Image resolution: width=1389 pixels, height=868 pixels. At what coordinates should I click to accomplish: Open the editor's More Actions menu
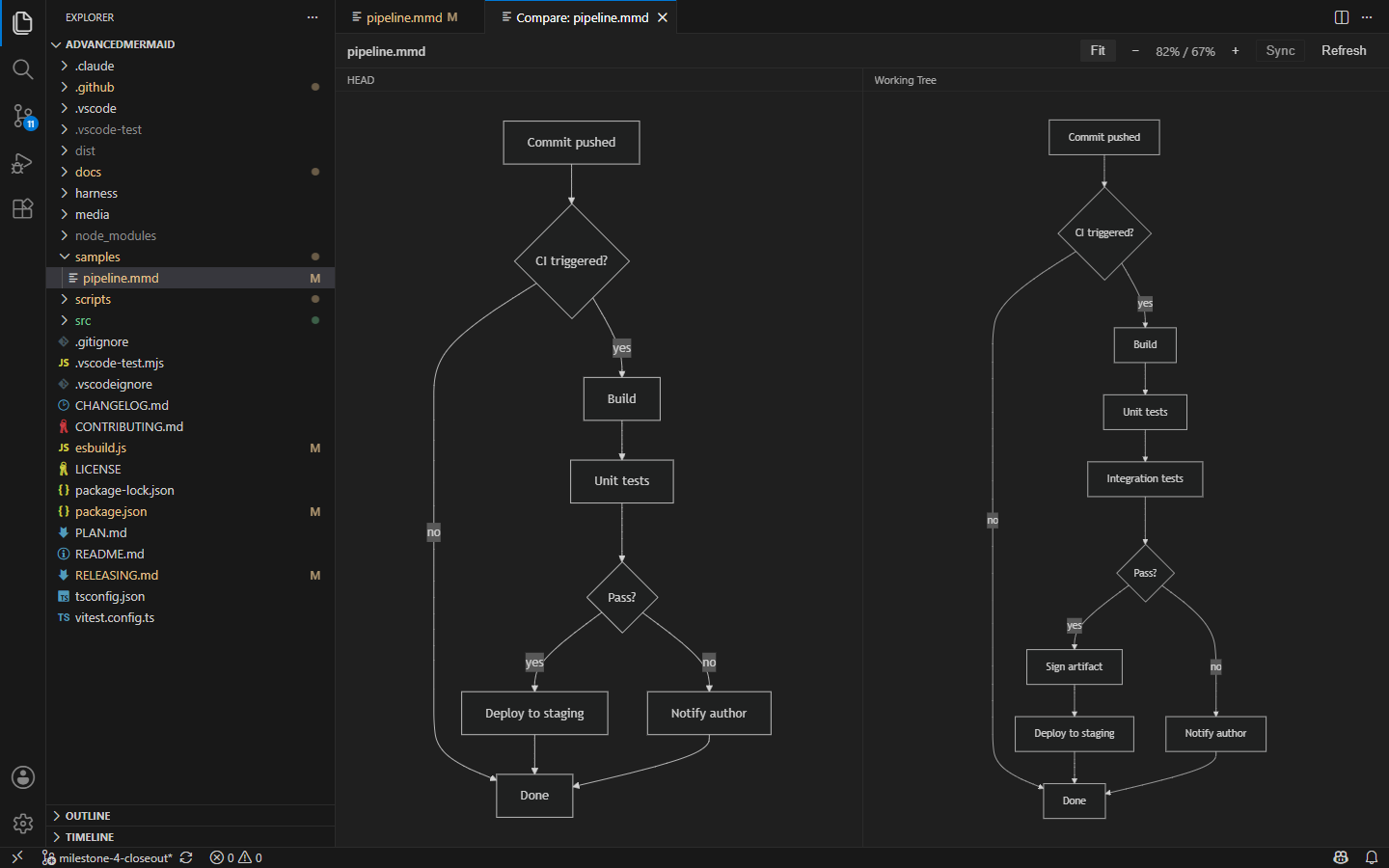1367,17
